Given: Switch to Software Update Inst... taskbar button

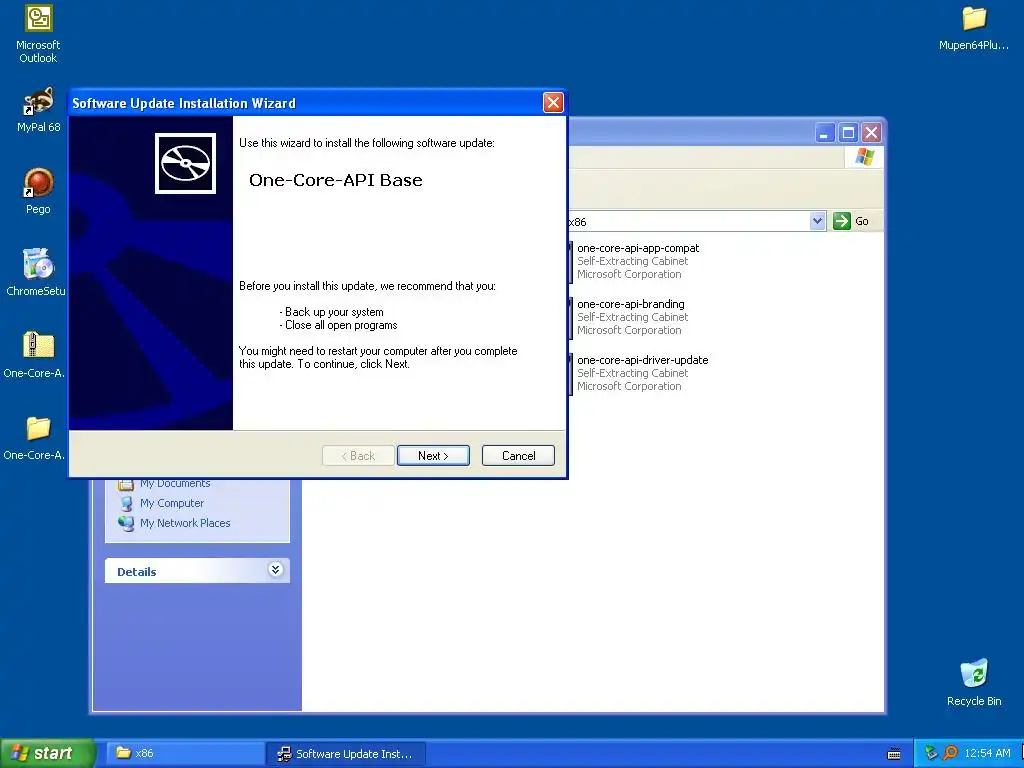Looking at the screenshot, I should [x=346, y=754].
